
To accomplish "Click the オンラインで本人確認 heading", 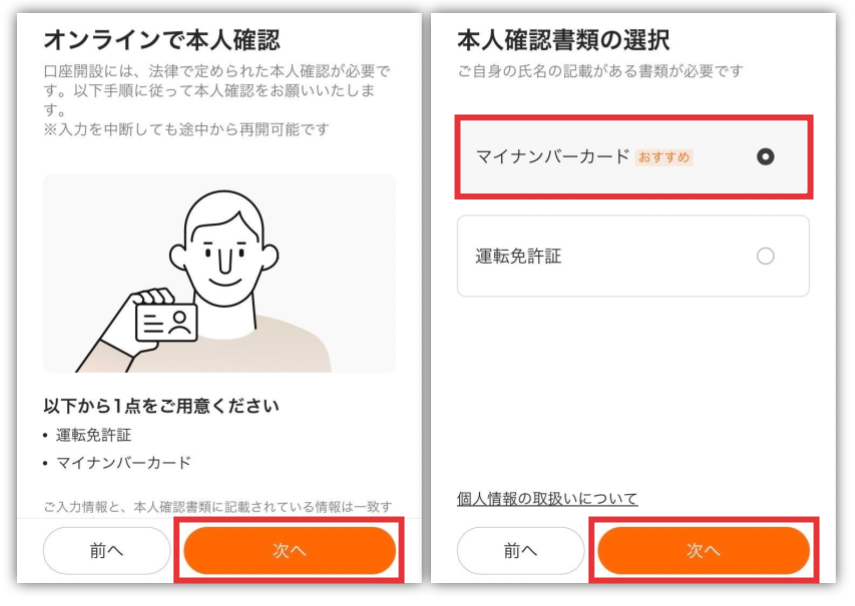I will 162,40.
